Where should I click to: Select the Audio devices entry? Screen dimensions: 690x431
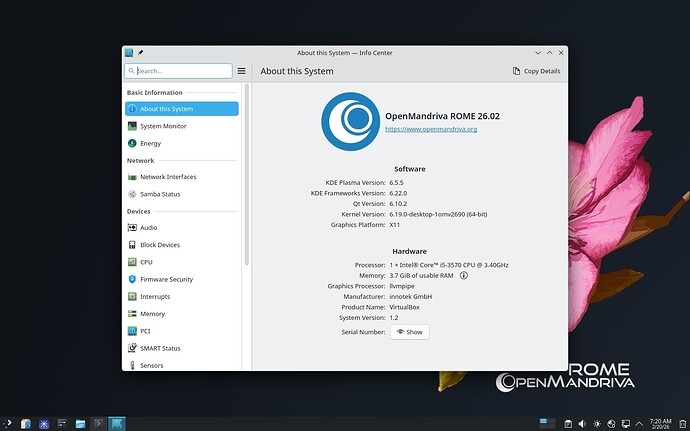pyautogui.click(x=148, y=228)
